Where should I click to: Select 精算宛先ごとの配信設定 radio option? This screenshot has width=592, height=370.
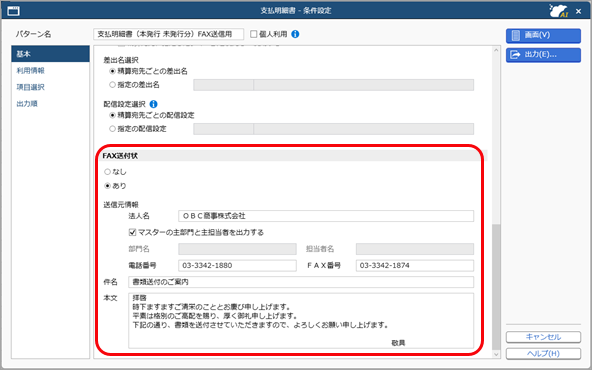click(x=112, y=115)
